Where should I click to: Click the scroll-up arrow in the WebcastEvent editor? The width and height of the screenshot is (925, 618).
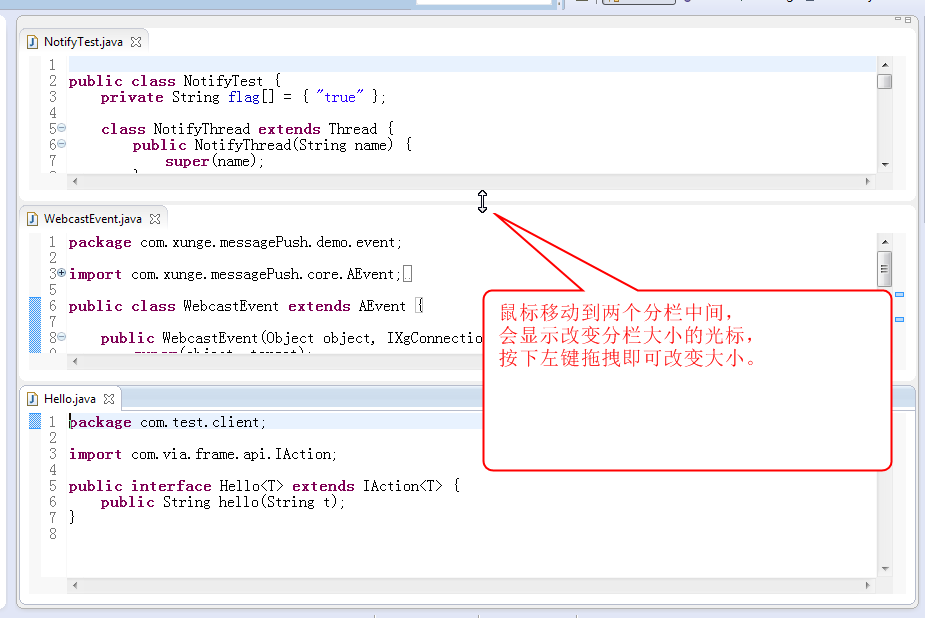coord(885,242)
